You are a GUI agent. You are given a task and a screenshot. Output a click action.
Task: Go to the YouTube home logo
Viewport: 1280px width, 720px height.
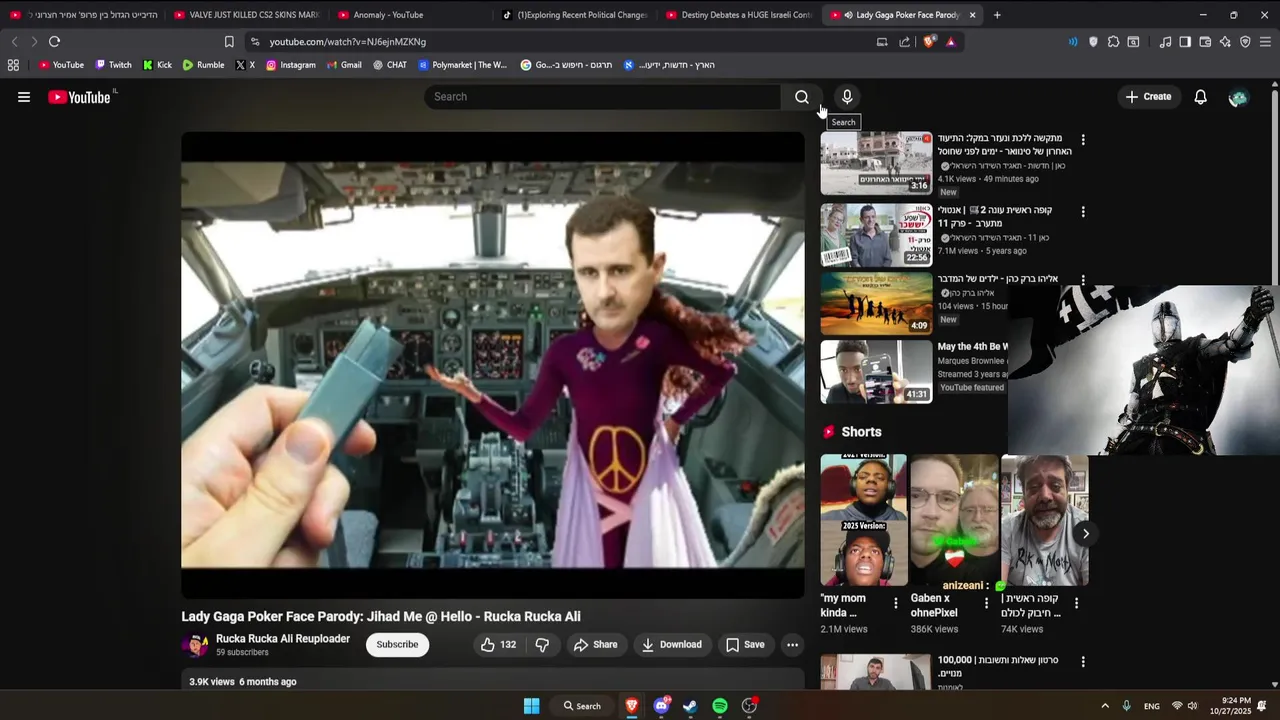pos(79,97)
